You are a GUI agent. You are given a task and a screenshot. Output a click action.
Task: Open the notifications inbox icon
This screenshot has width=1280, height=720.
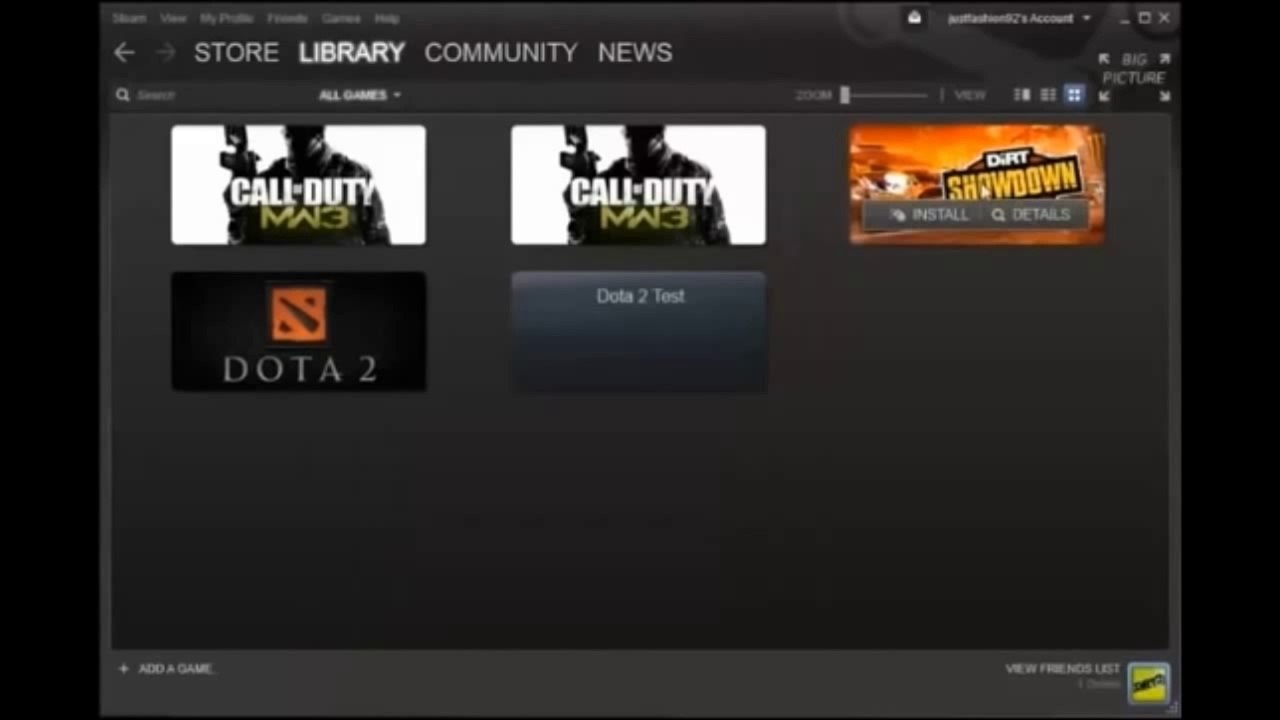[914, 18]
